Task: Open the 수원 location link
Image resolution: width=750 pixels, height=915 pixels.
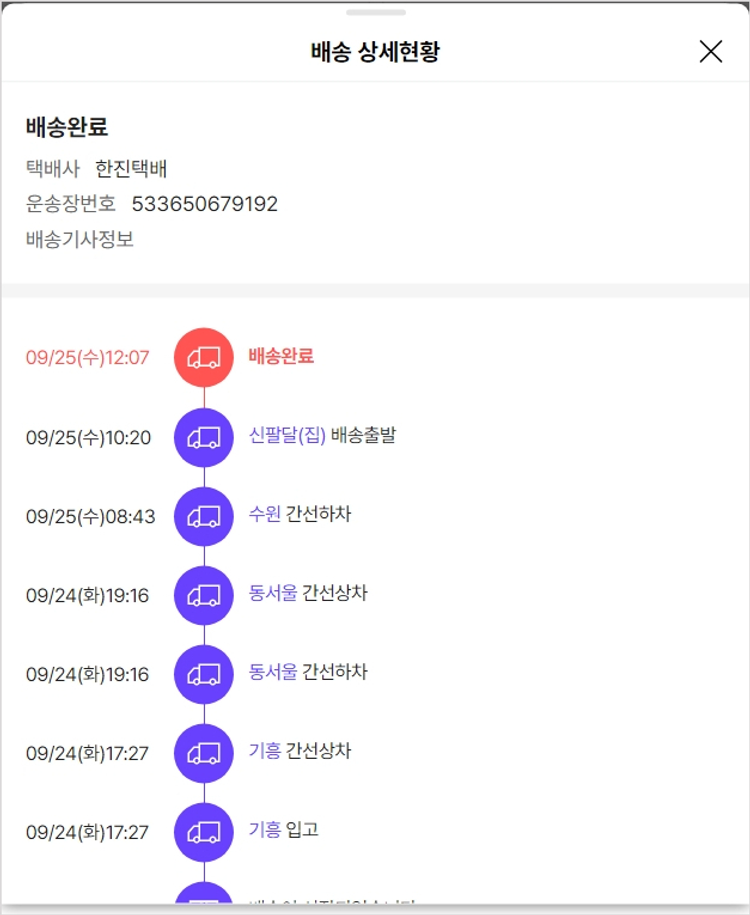Action: pyautogui.click(x=265, y=515)
